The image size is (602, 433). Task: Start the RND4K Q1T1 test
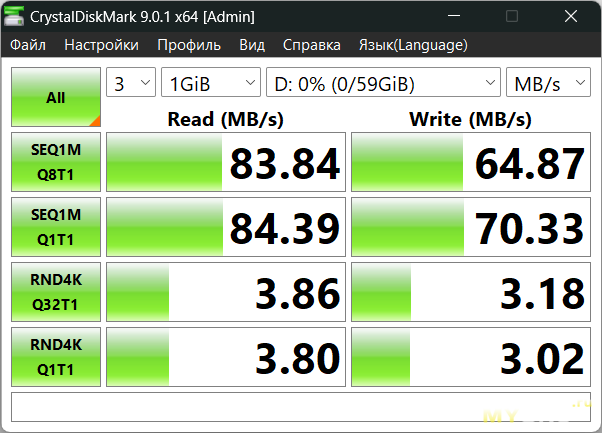click(x=56, y=357)
